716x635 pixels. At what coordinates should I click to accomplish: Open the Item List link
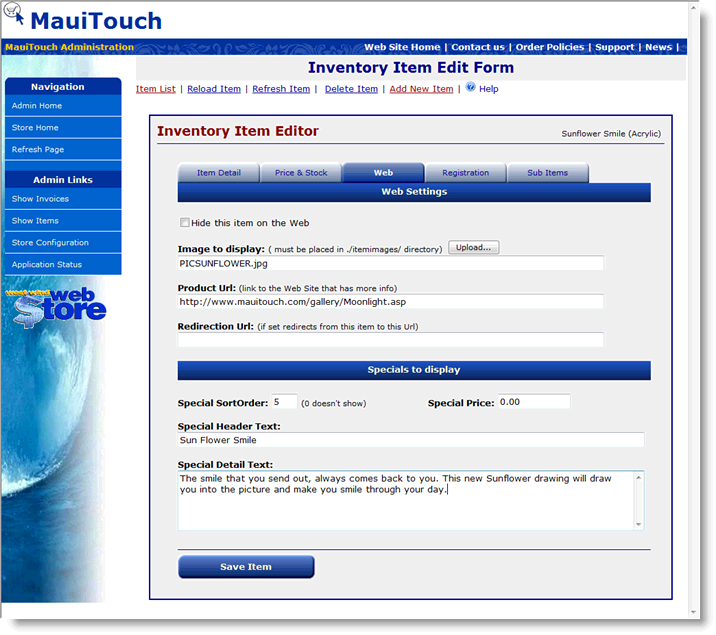pos(156,89)
